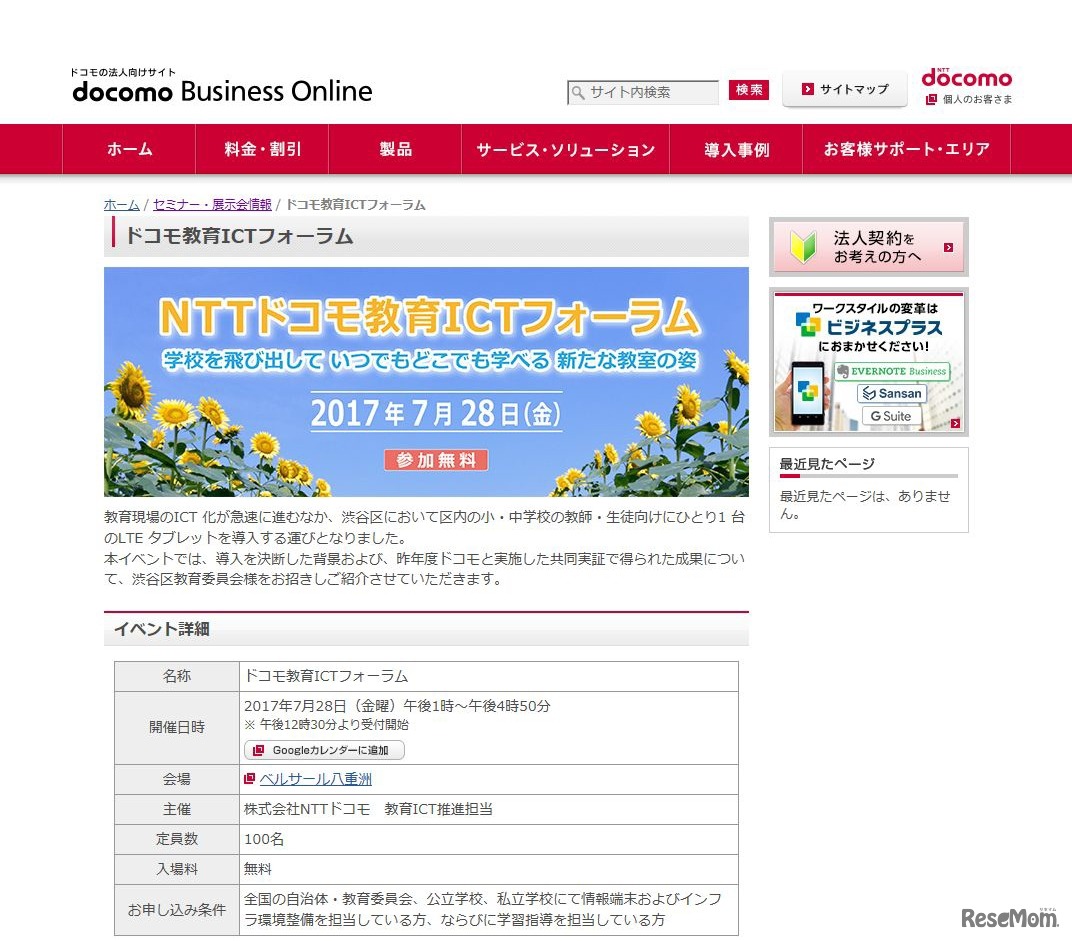
Task: Click the red arrow on 法人契約 banner
Action: (948, 248)
